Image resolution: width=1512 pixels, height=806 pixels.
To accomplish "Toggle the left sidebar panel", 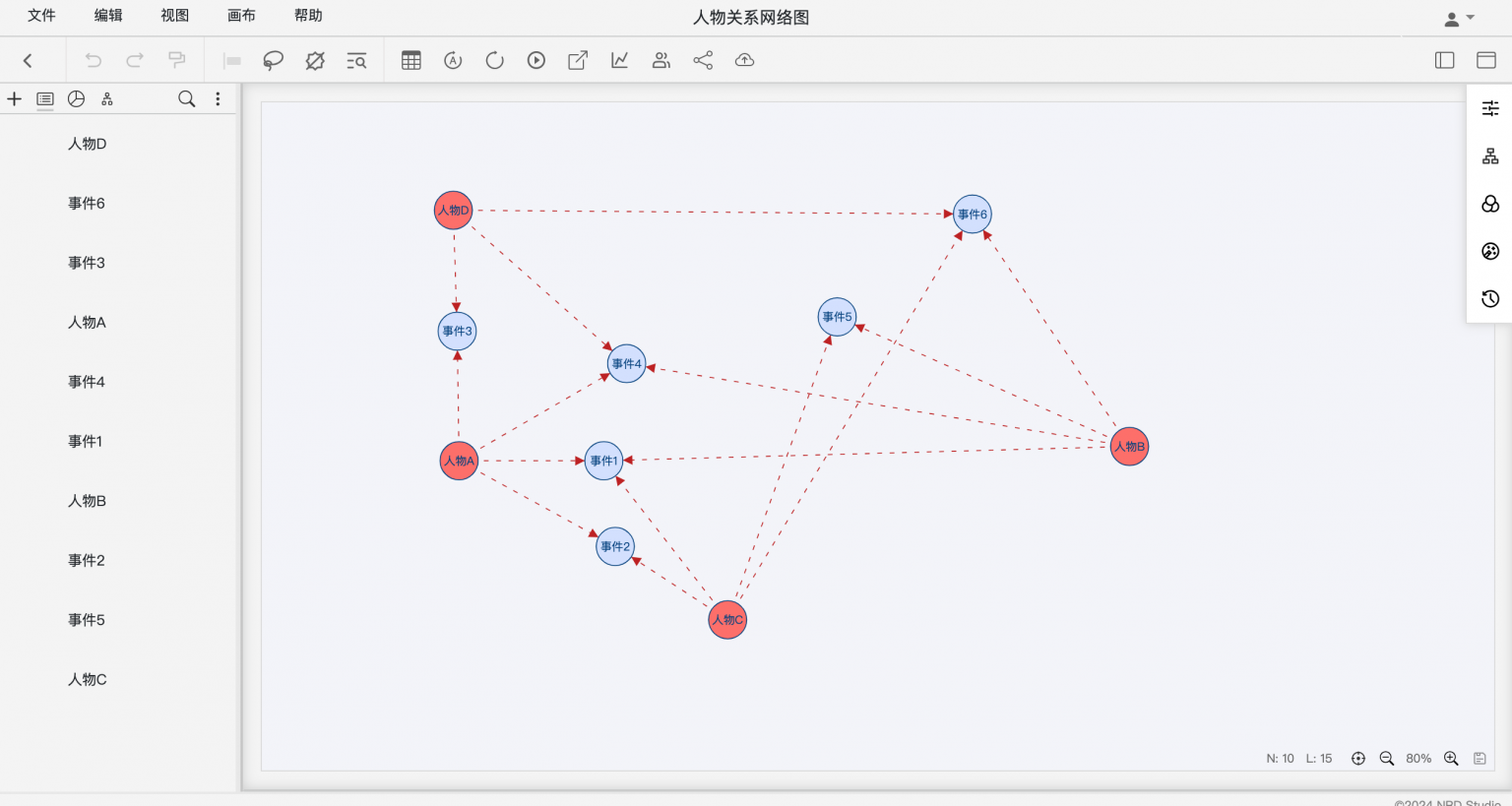I will coord(1445,61).
